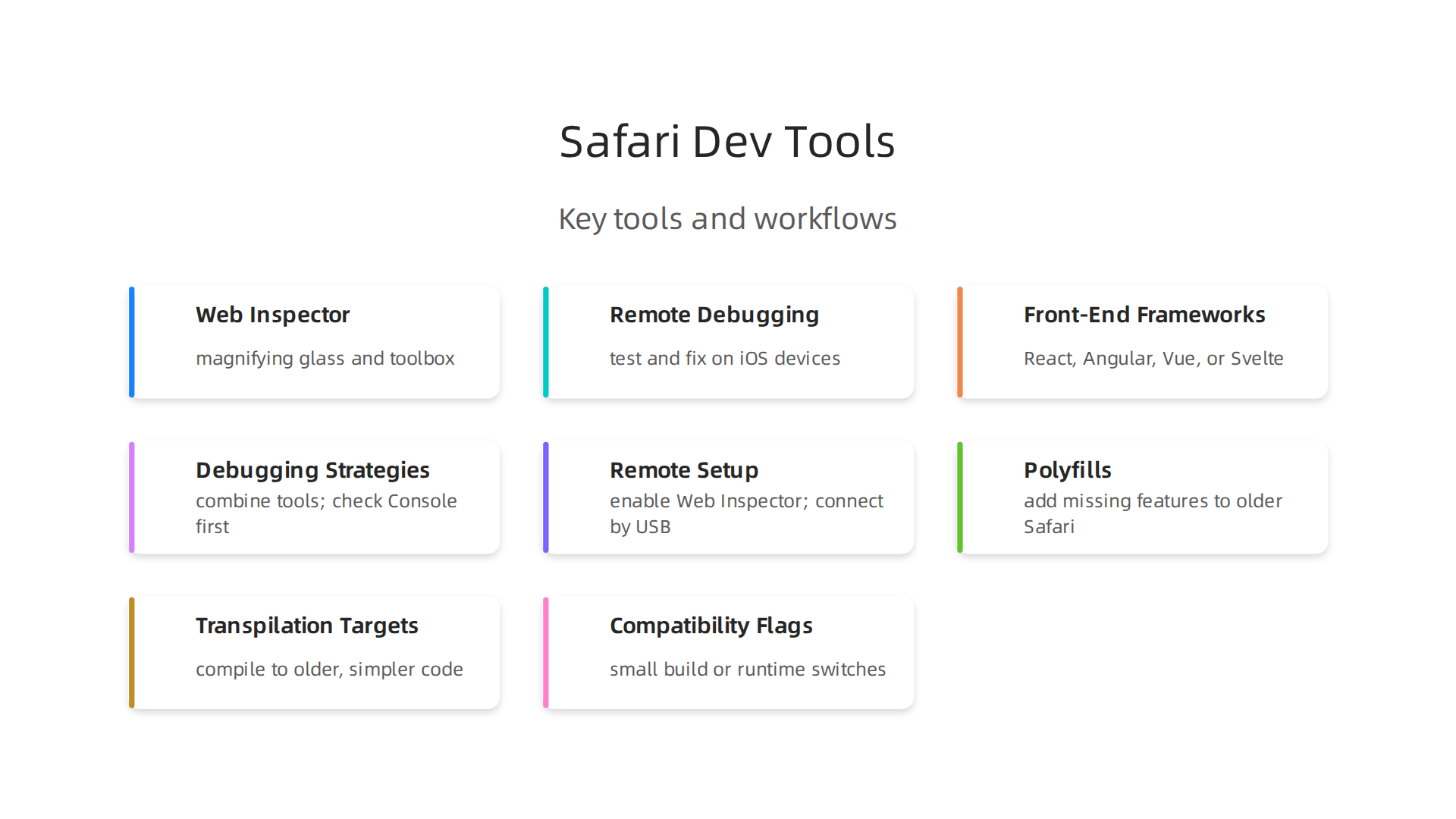Select the 'Polyfills' card heading
Image resolution: width=1456 pixels, height=819 pixels.
[x=1067, y=470]
